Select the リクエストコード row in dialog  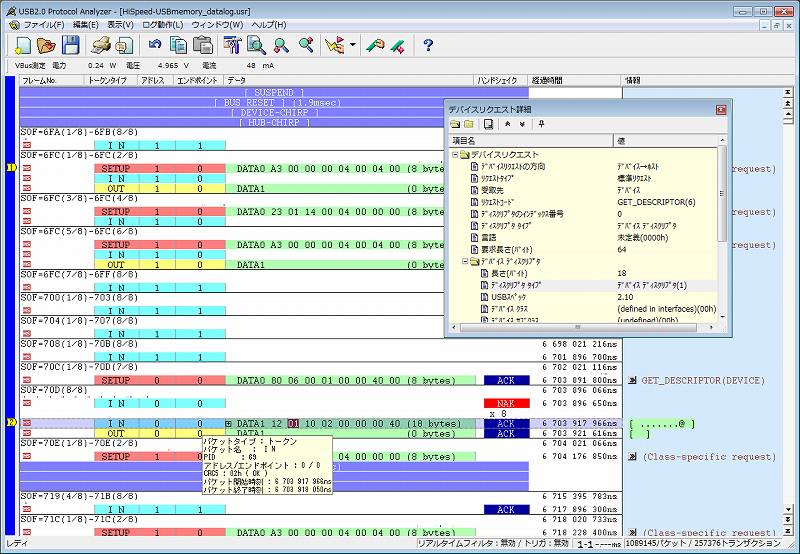[584, 202]
